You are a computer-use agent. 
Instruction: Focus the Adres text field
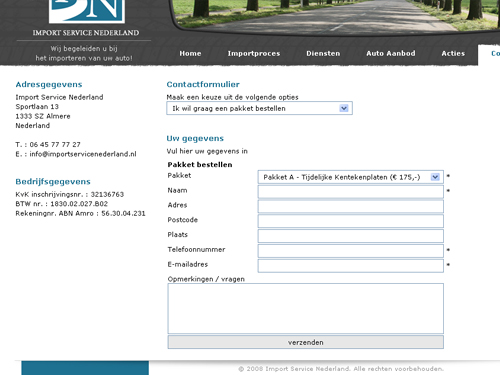(351, 206)
